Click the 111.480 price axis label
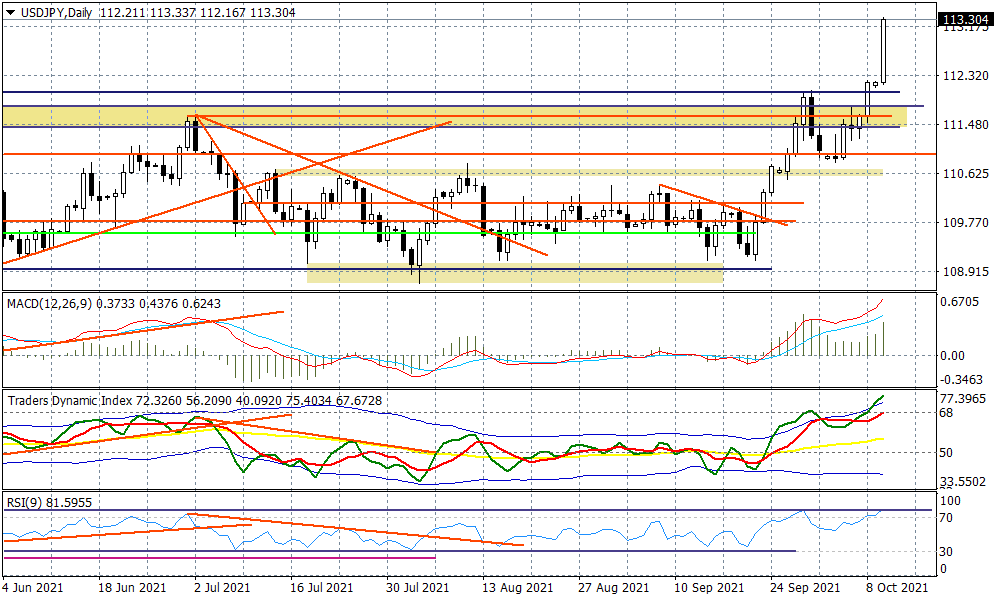The image size is (1000, 600). pyautogui.click(x=966, y=125)
